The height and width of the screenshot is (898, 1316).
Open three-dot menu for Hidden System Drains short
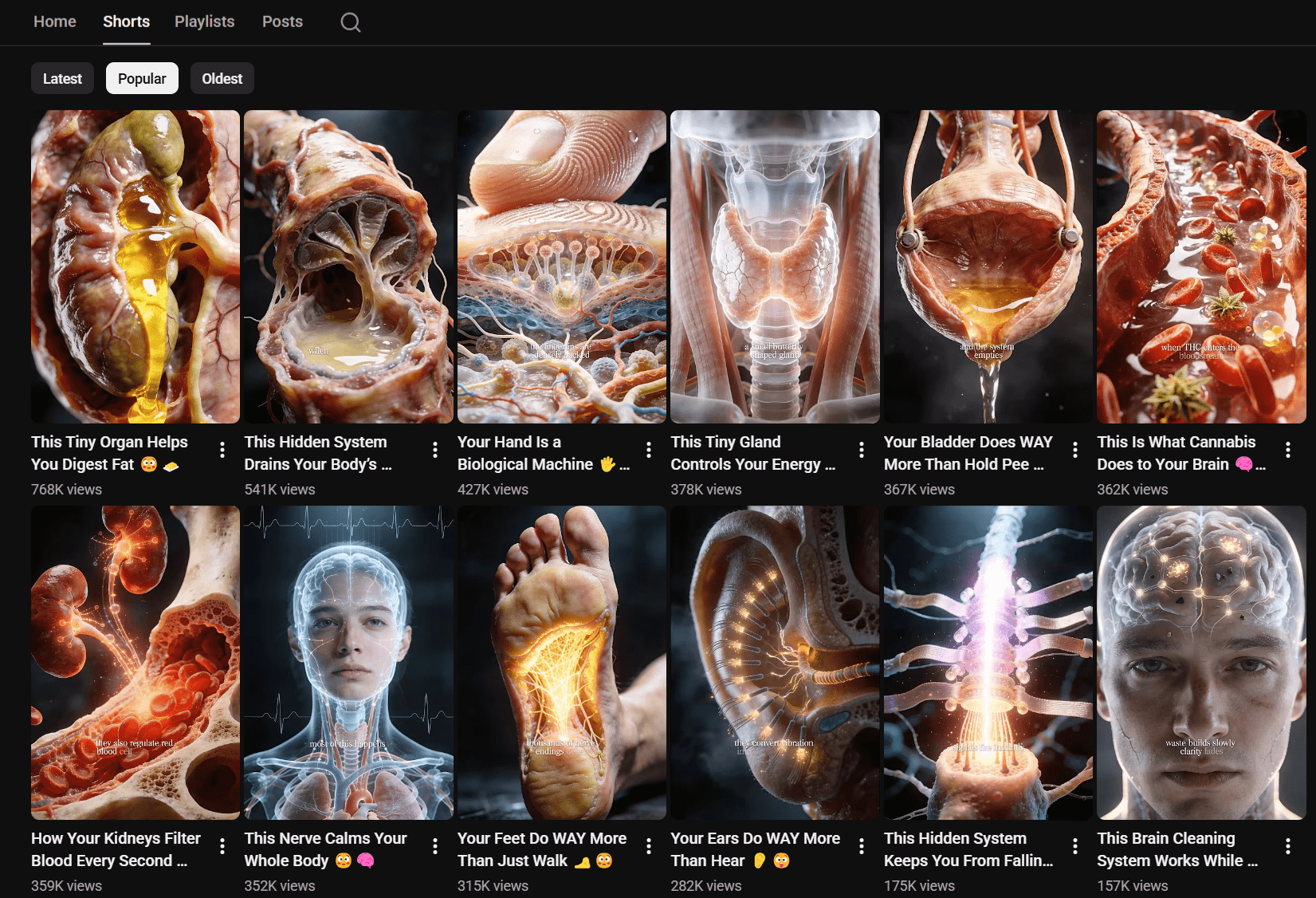(434, 450)
